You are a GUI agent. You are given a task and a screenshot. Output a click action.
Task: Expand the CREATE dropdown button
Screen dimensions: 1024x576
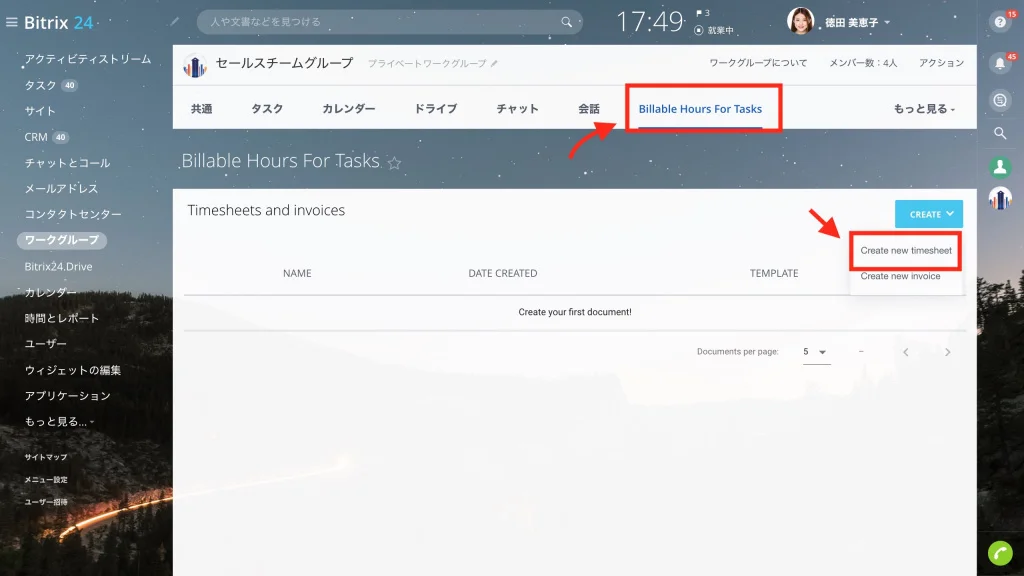929,214
